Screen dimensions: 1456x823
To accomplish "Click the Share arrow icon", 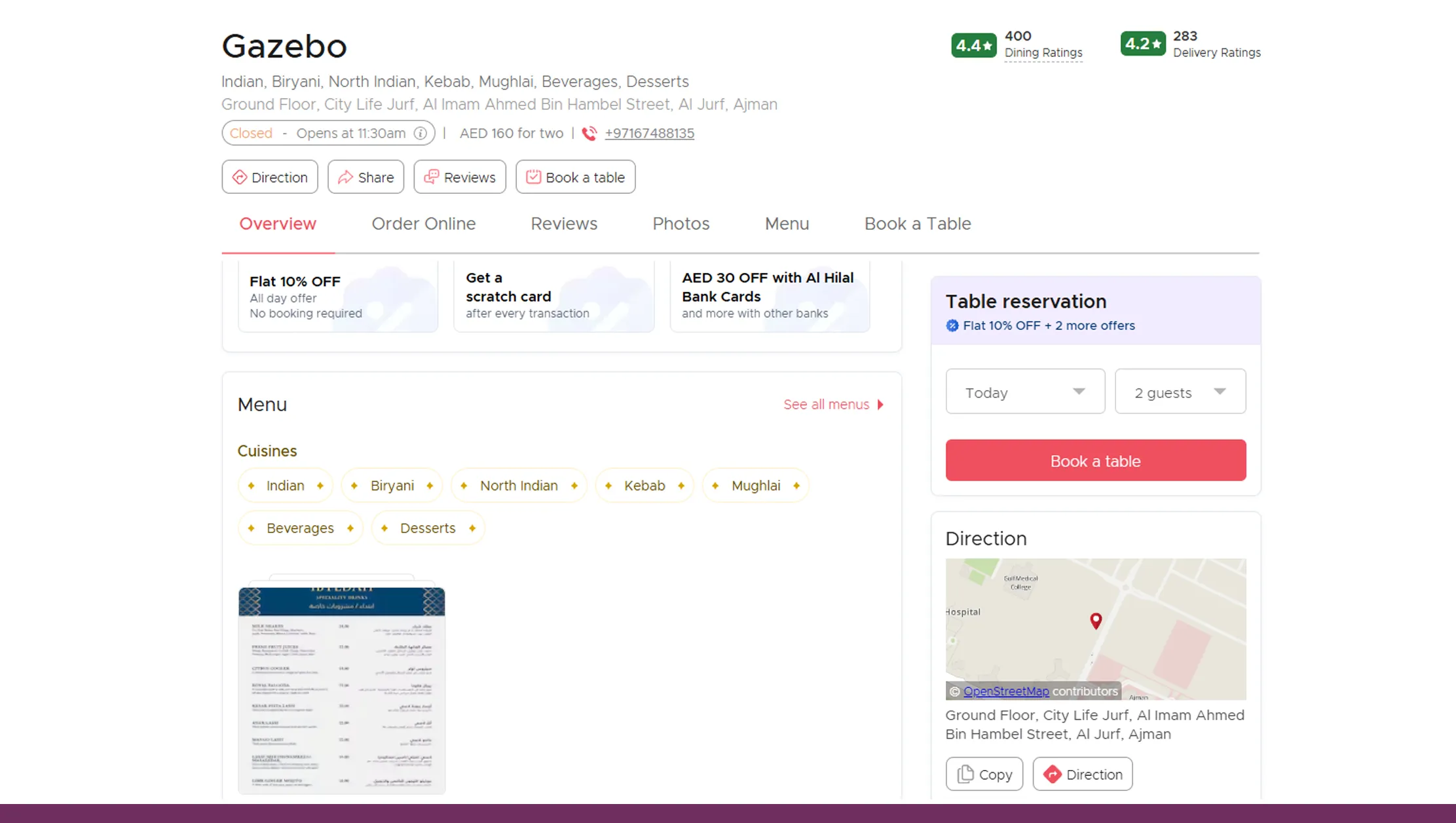I will [x=347, y=177].
